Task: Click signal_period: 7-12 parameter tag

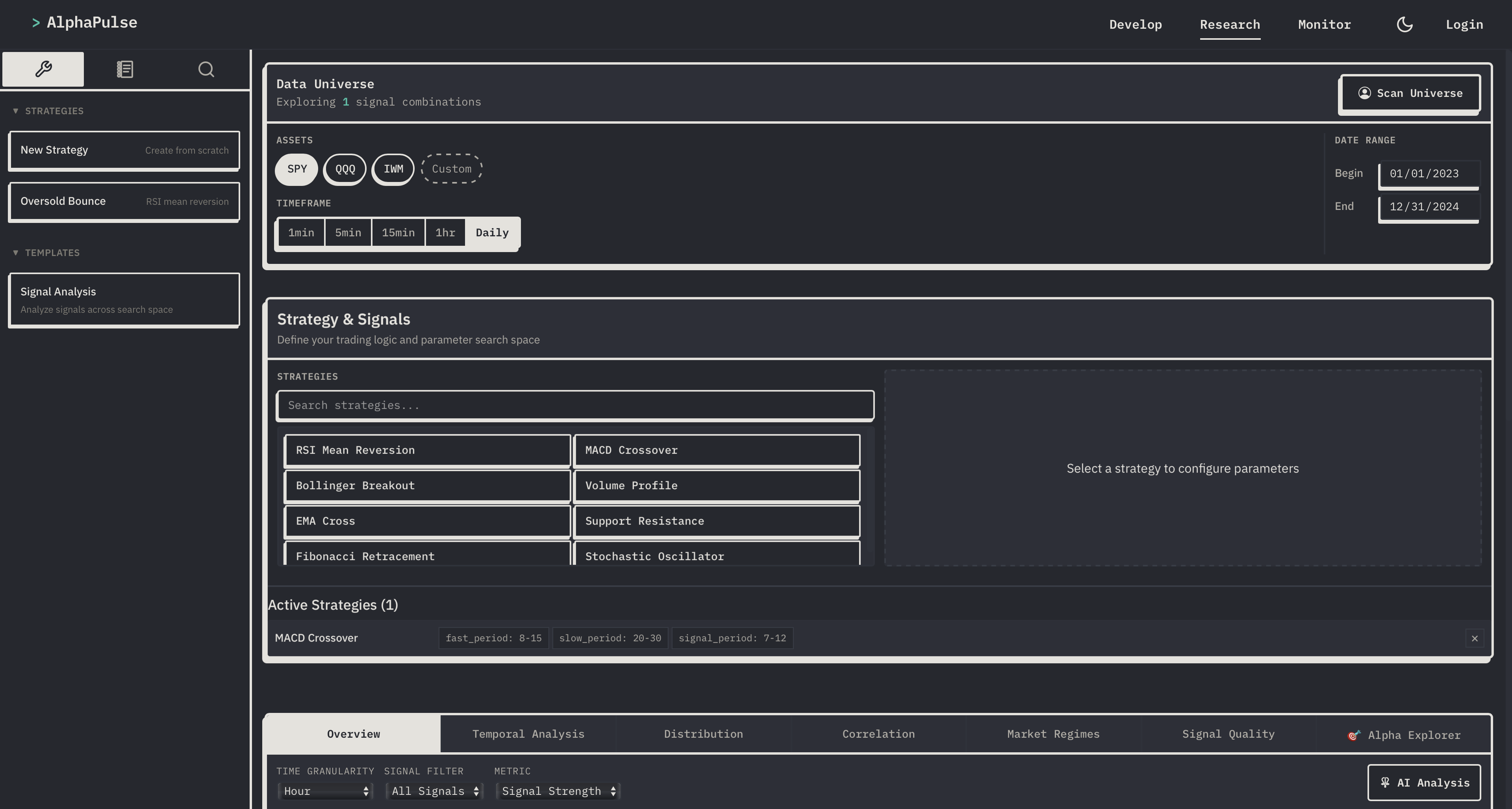Action: pos(732,638)
